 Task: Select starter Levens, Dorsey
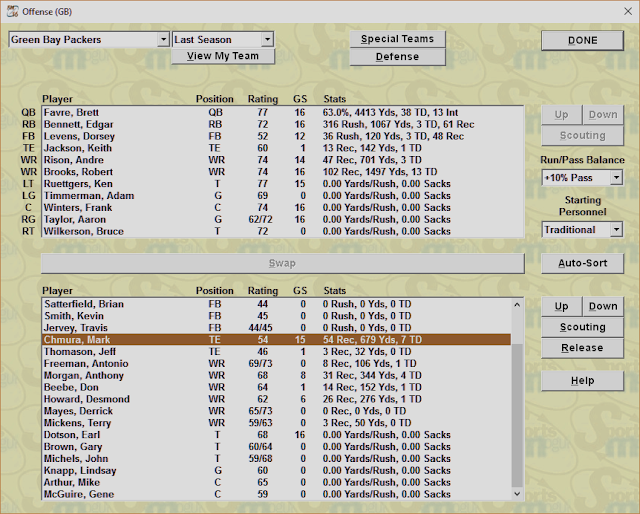pos(282,136)
